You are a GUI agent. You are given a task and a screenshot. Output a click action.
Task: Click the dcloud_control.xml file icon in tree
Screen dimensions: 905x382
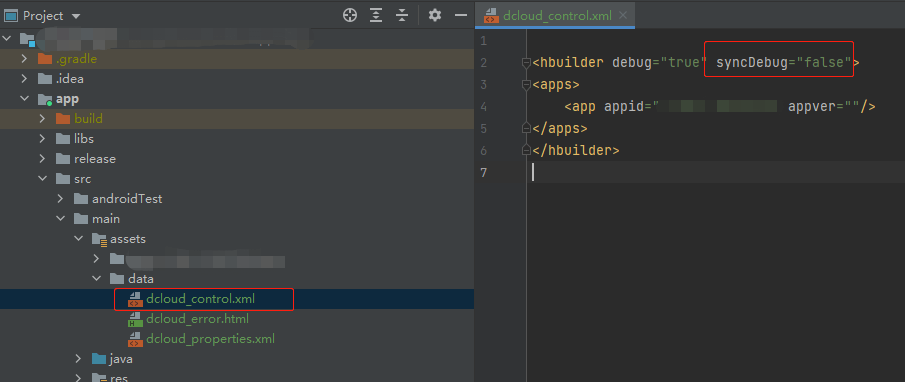(134, 299)
